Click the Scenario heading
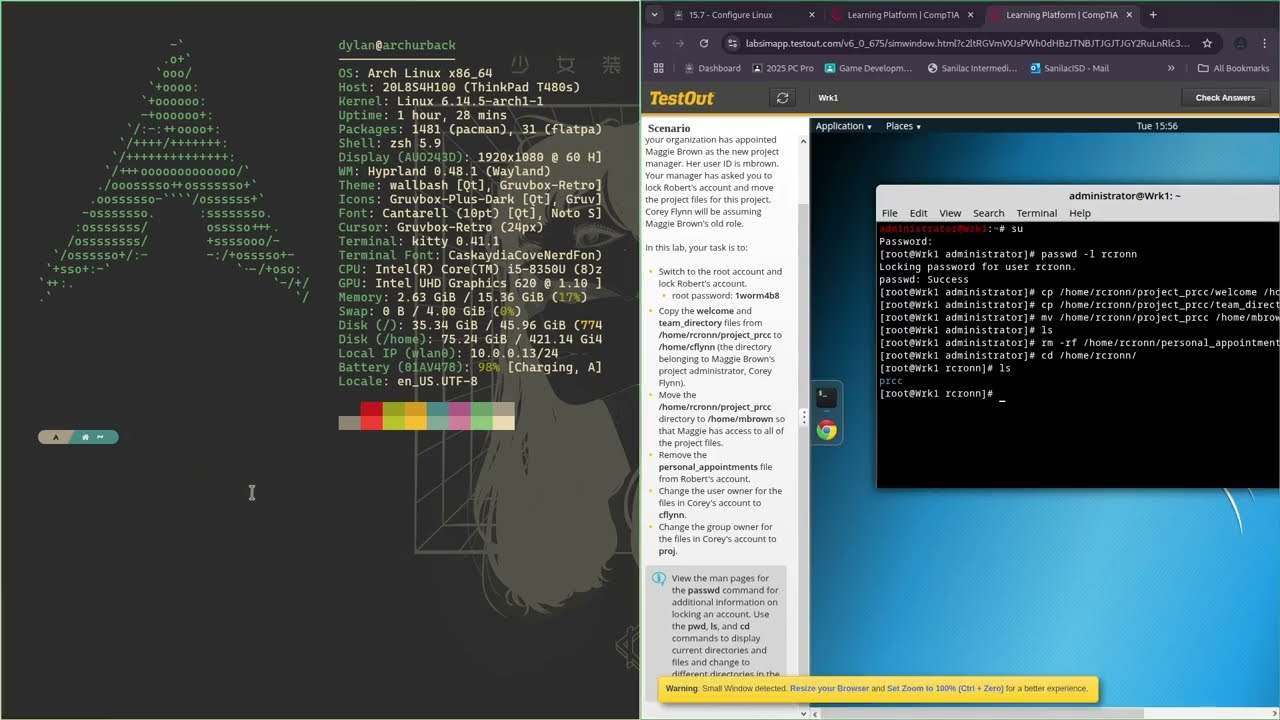This screenshot has height=720, width=1280. 669,128
